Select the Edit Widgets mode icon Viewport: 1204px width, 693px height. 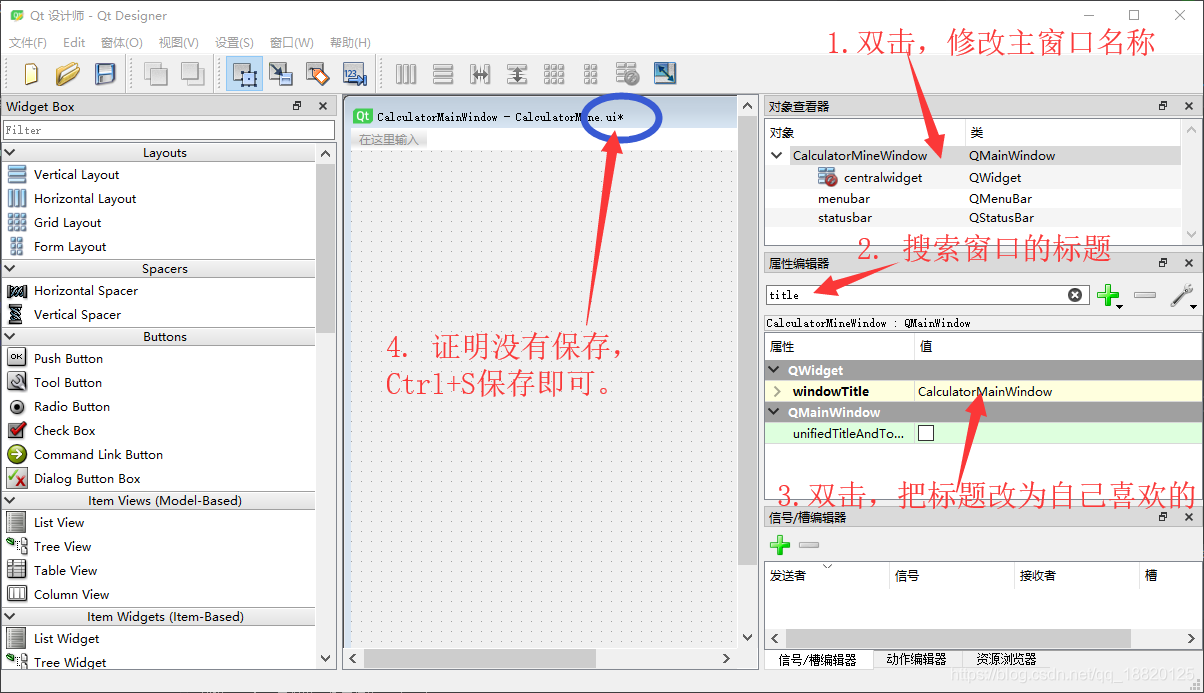tap(244, 73)
